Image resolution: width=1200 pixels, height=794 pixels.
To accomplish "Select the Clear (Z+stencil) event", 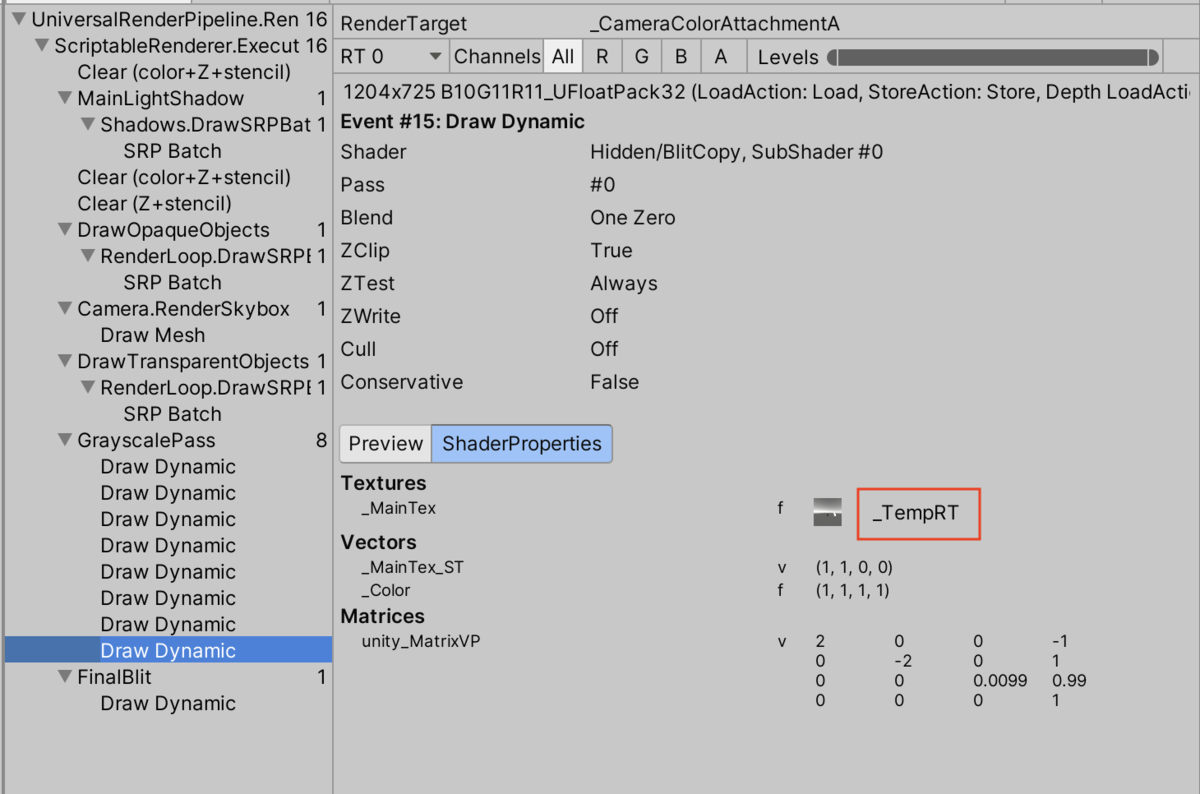I will click(x=155, y=204).
